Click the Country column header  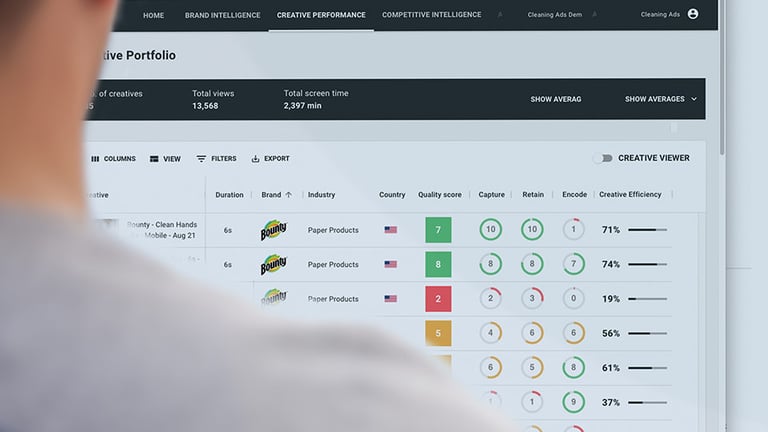tap(392, 194)
